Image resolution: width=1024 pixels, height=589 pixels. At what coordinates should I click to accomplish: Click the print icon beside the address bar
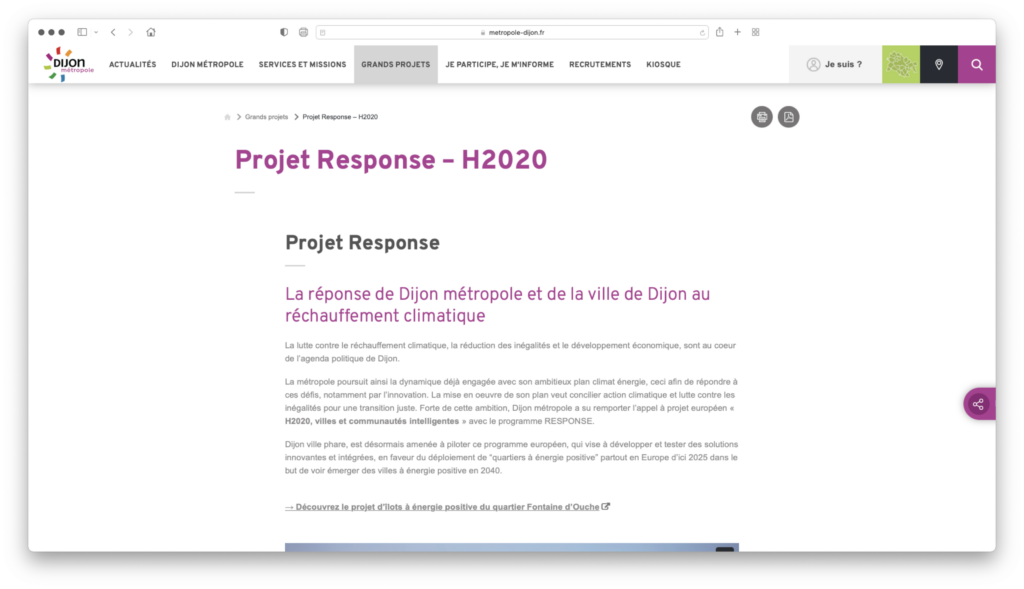(304, 32)
